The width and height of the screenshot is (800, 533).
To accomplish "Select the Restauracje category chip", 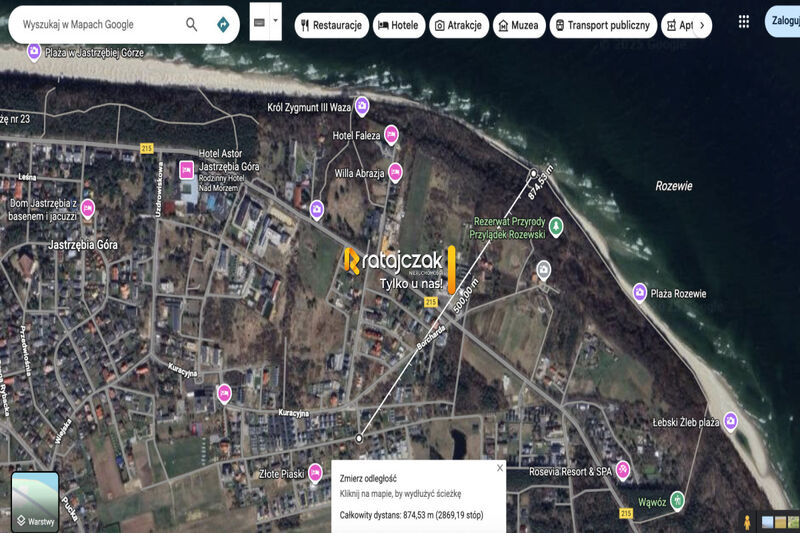I will (332, 25).
